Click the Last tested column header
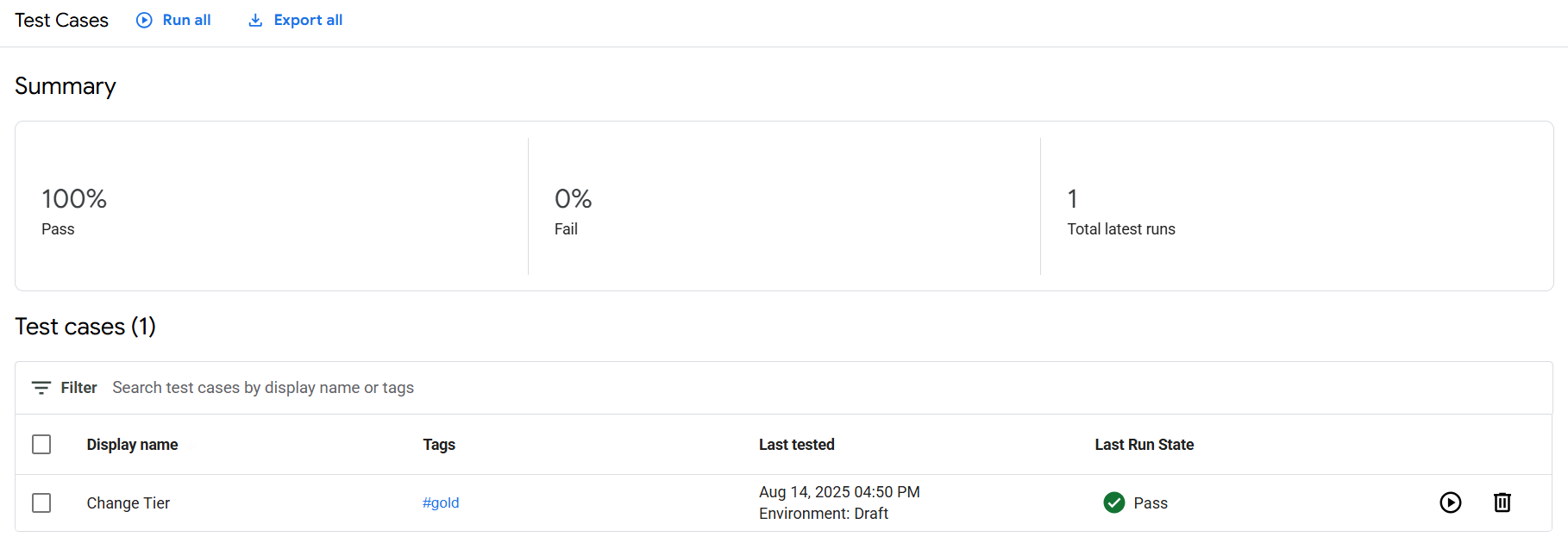 (797, 445)
